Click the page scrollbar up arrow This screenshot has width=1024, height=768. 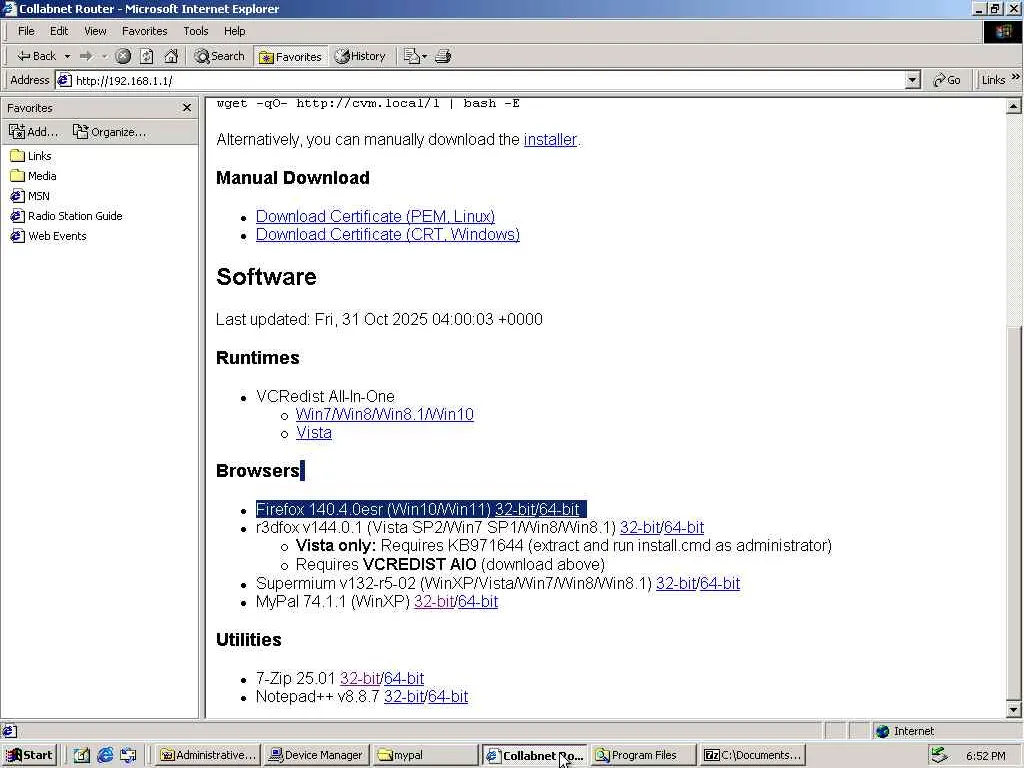tap(1013, 105)
